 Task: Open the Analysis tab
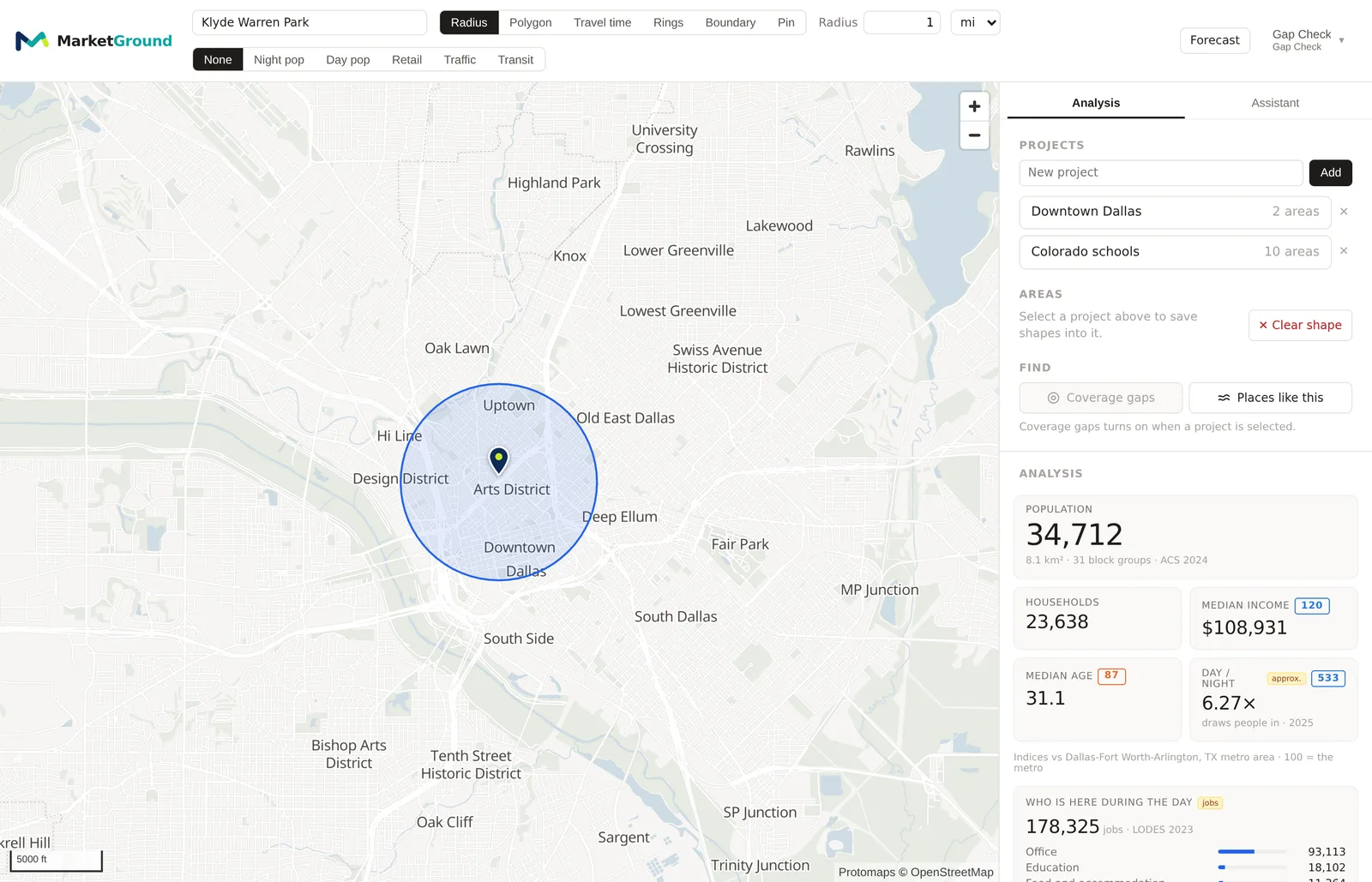[x=1096, y=103]
